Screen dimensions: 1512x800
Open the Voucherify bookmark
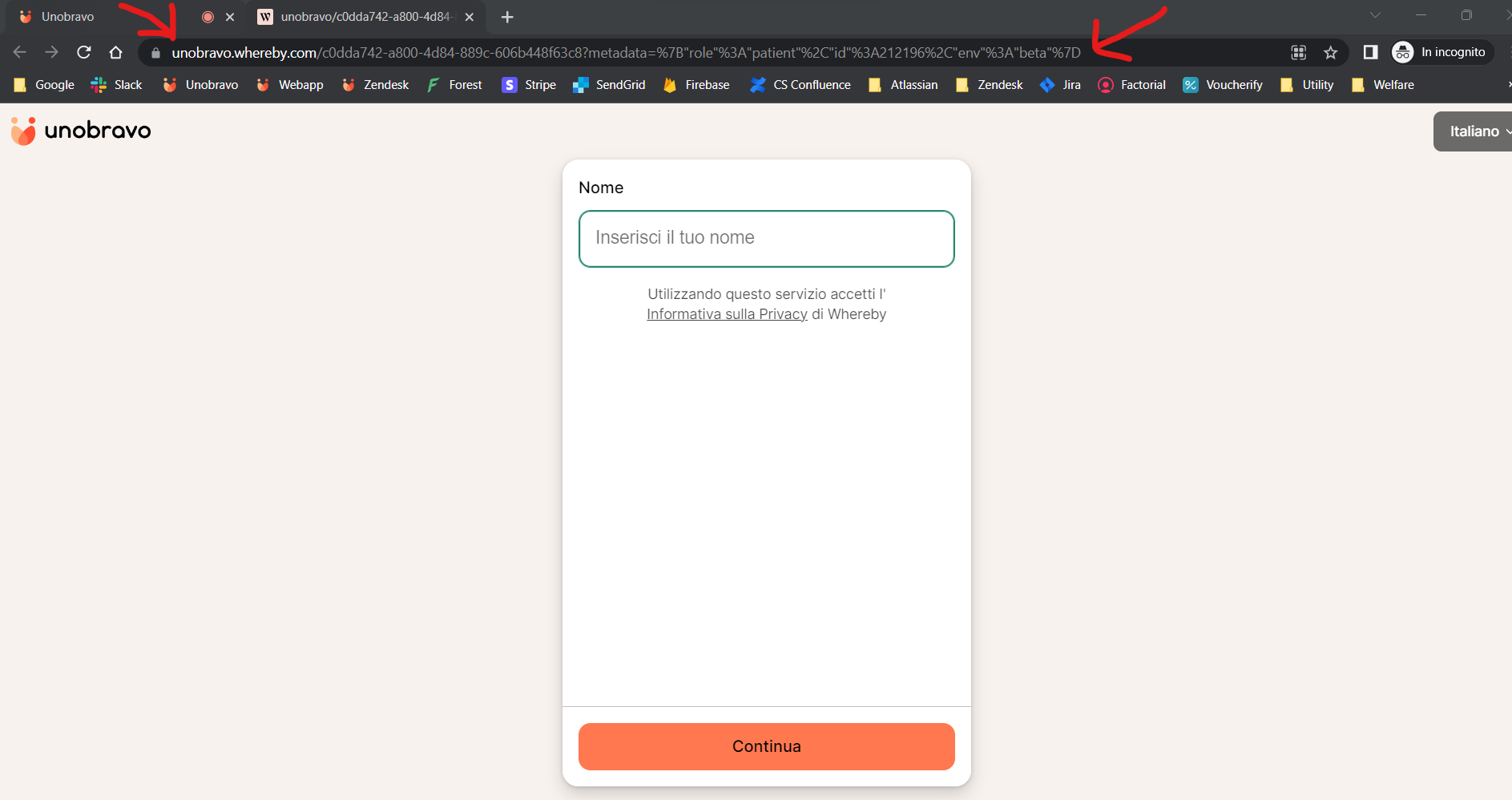pyautogui.click(x=1223, y=85)
